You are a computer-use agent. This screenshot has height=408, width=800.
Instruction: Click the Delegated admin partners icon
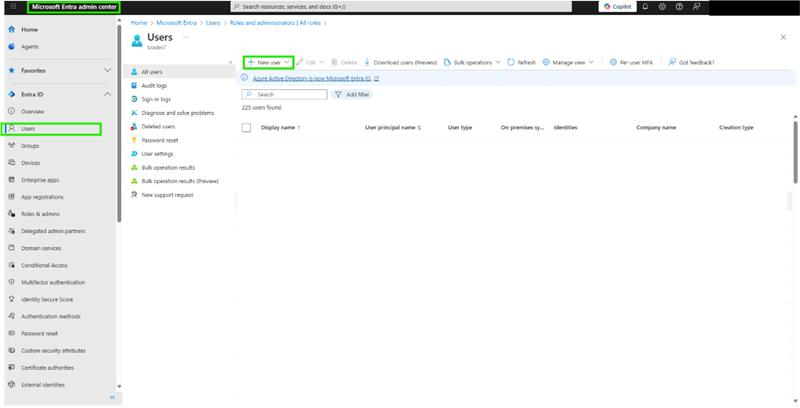(12, 231)
